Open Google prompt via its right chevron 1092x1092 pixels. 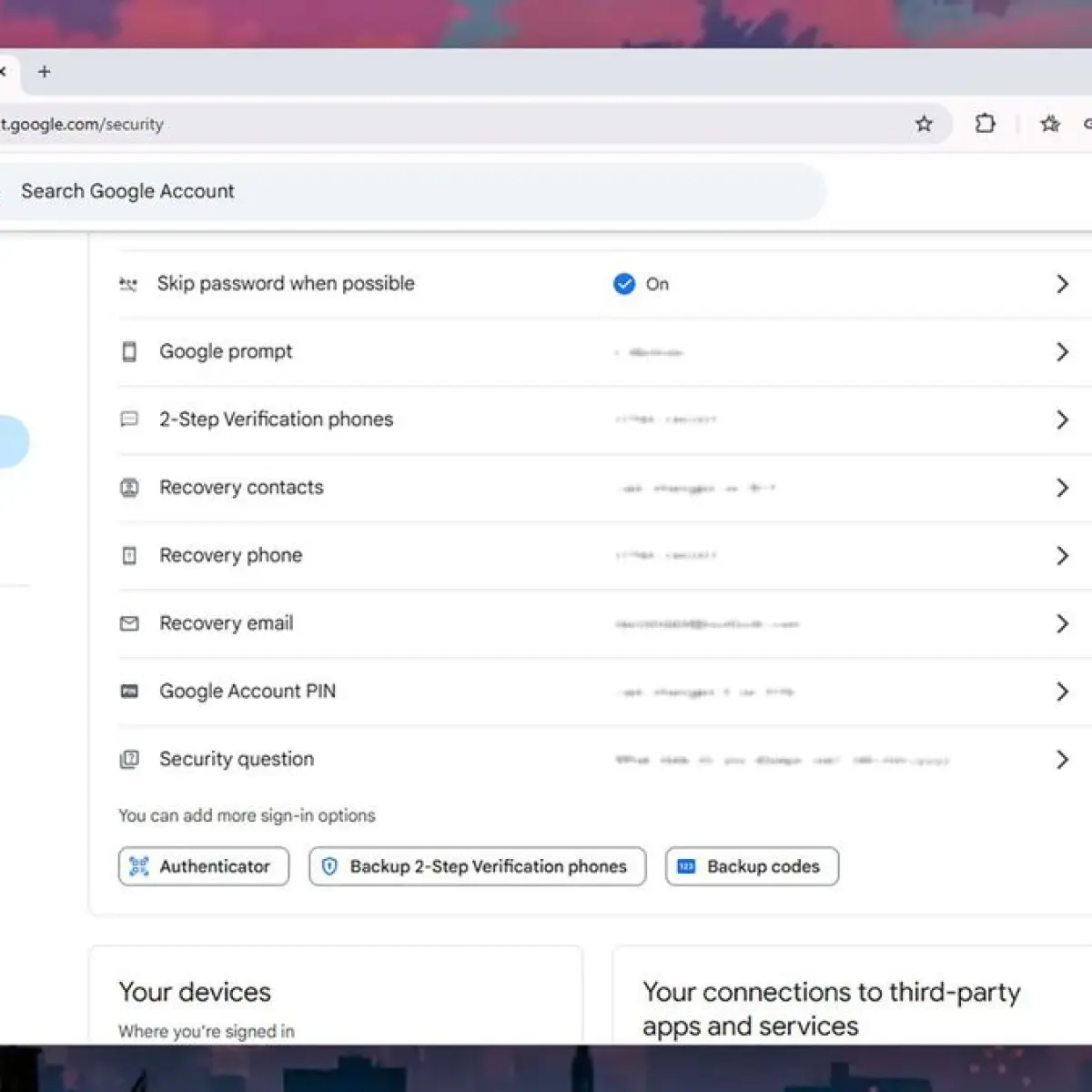1062,352
